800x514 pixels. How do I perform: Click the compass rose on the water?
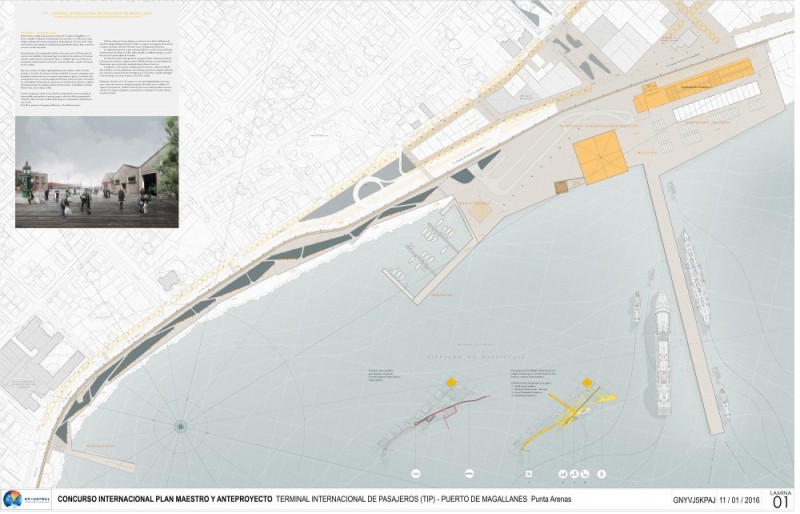[181, 426]
